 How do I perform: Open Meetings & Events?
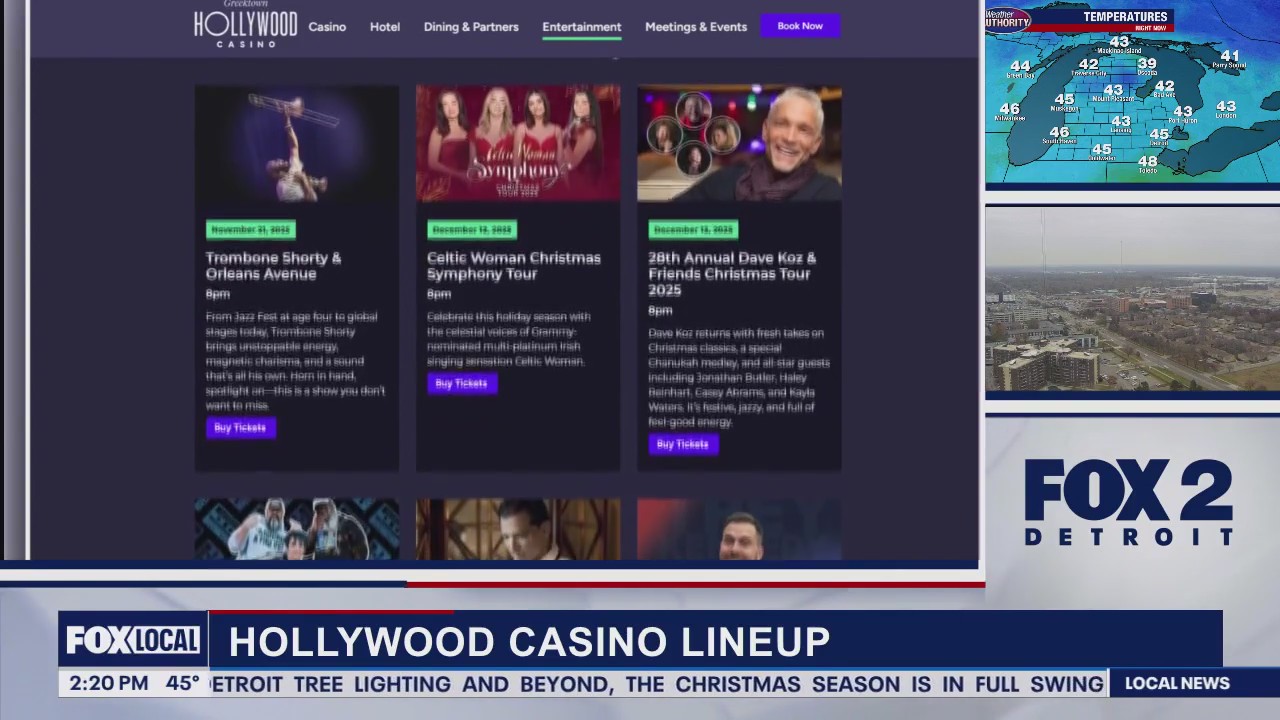[x=696, y=27]
